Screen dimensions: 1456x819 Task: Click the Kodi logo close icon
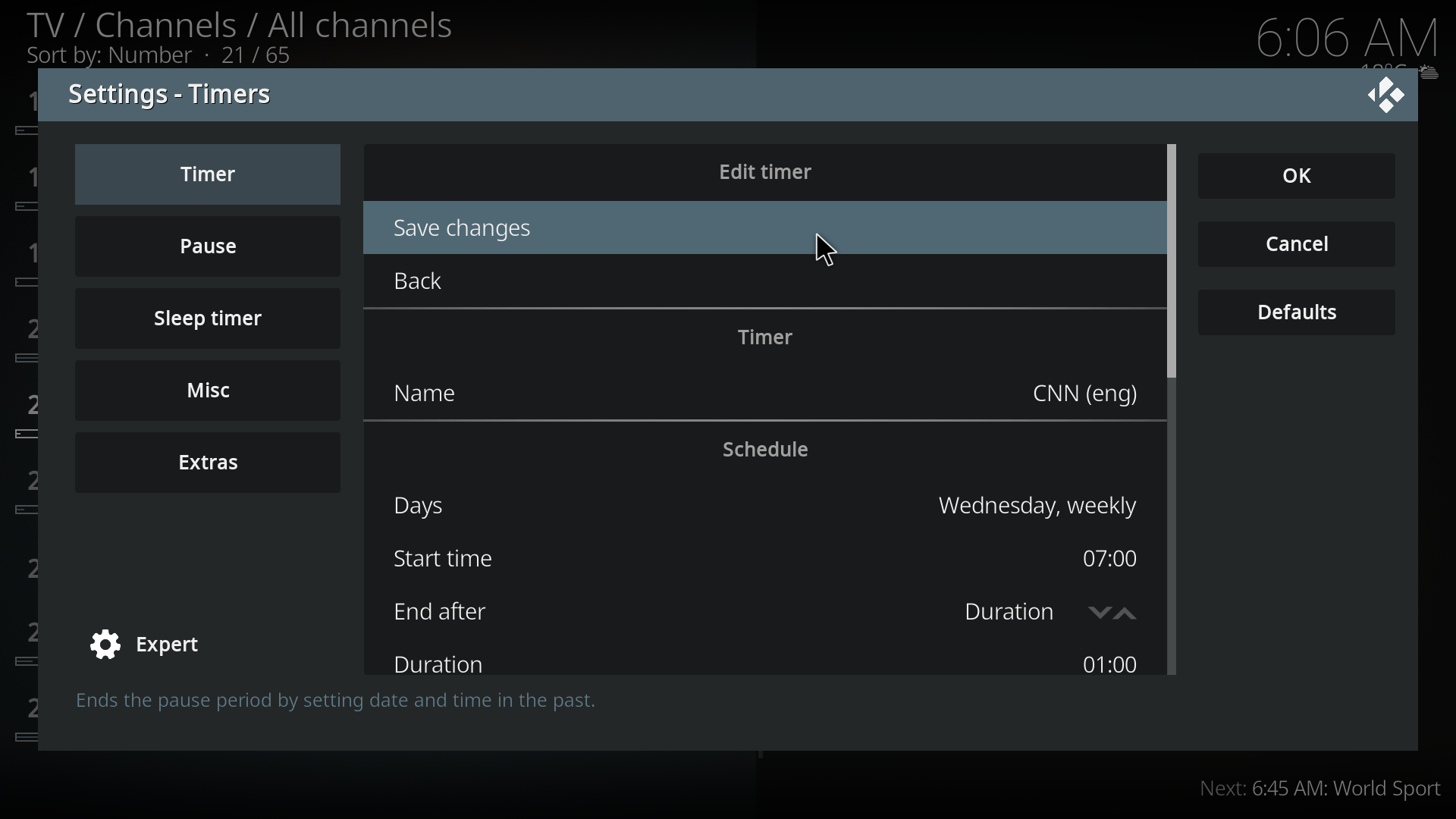(1386, 96)
